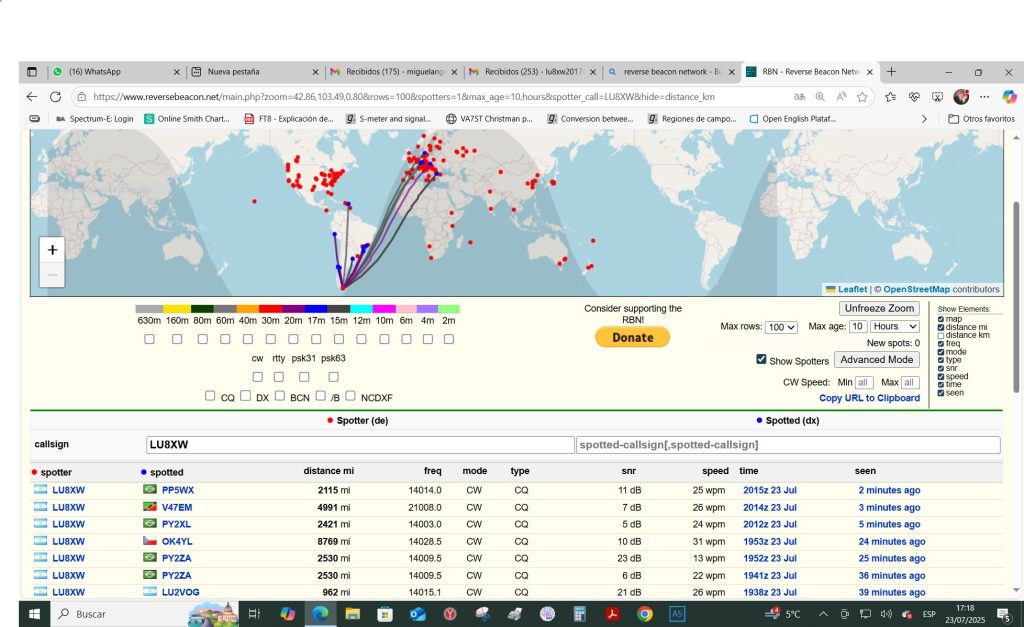Refresh the current browser page
The image size is (1024, 627).
pos(56,97)
